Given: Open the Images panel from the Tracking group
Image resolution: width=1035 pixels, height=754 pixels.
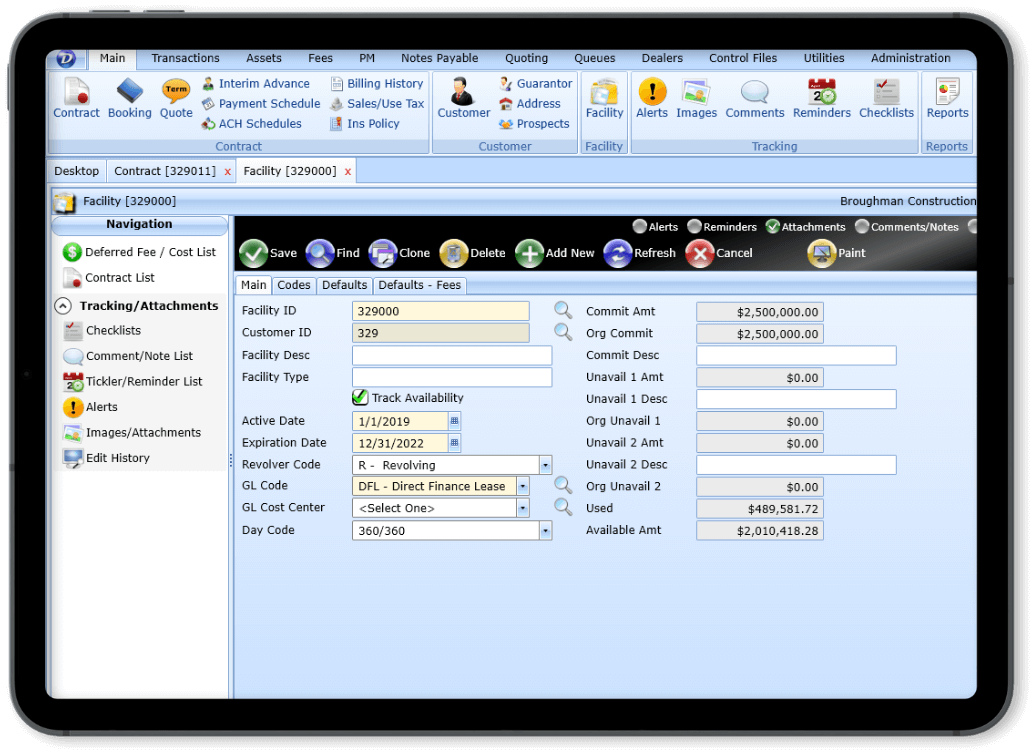Looking at the screenshot, I should click(x=696, y=95).
